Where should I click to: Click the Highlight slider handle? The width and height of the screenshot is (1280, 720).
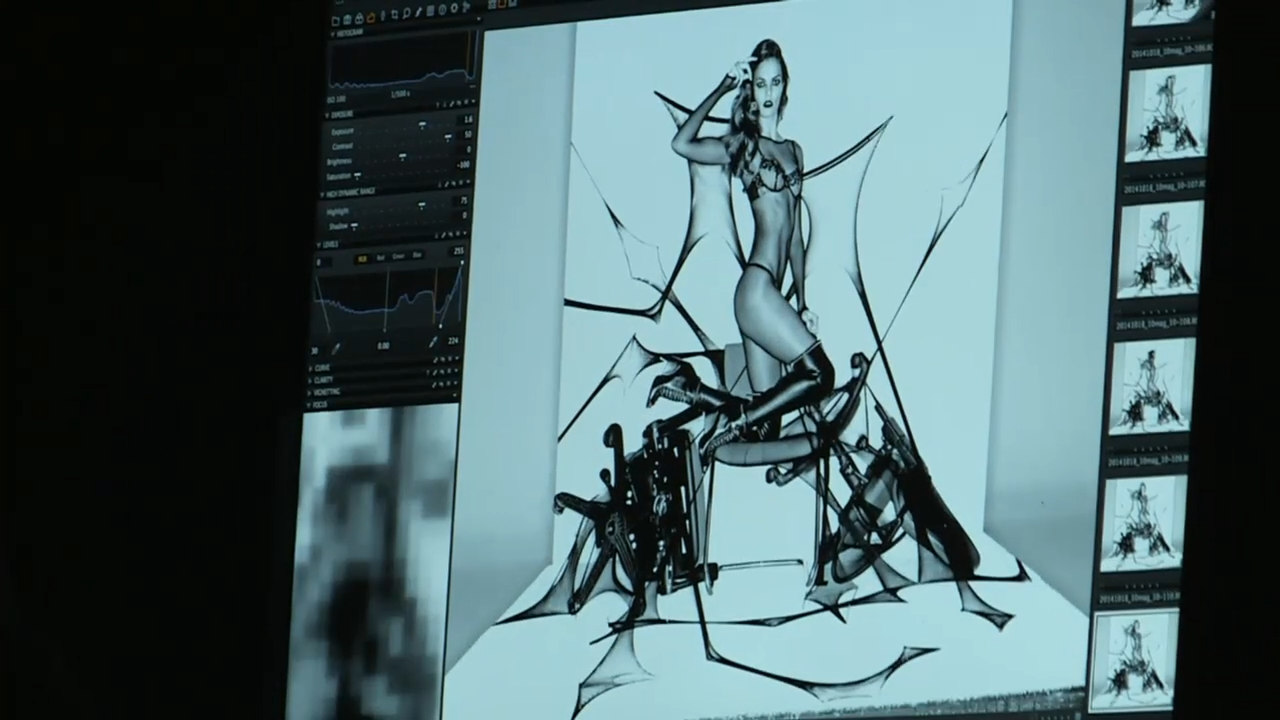pyautogui.click(x=421, y=204)
